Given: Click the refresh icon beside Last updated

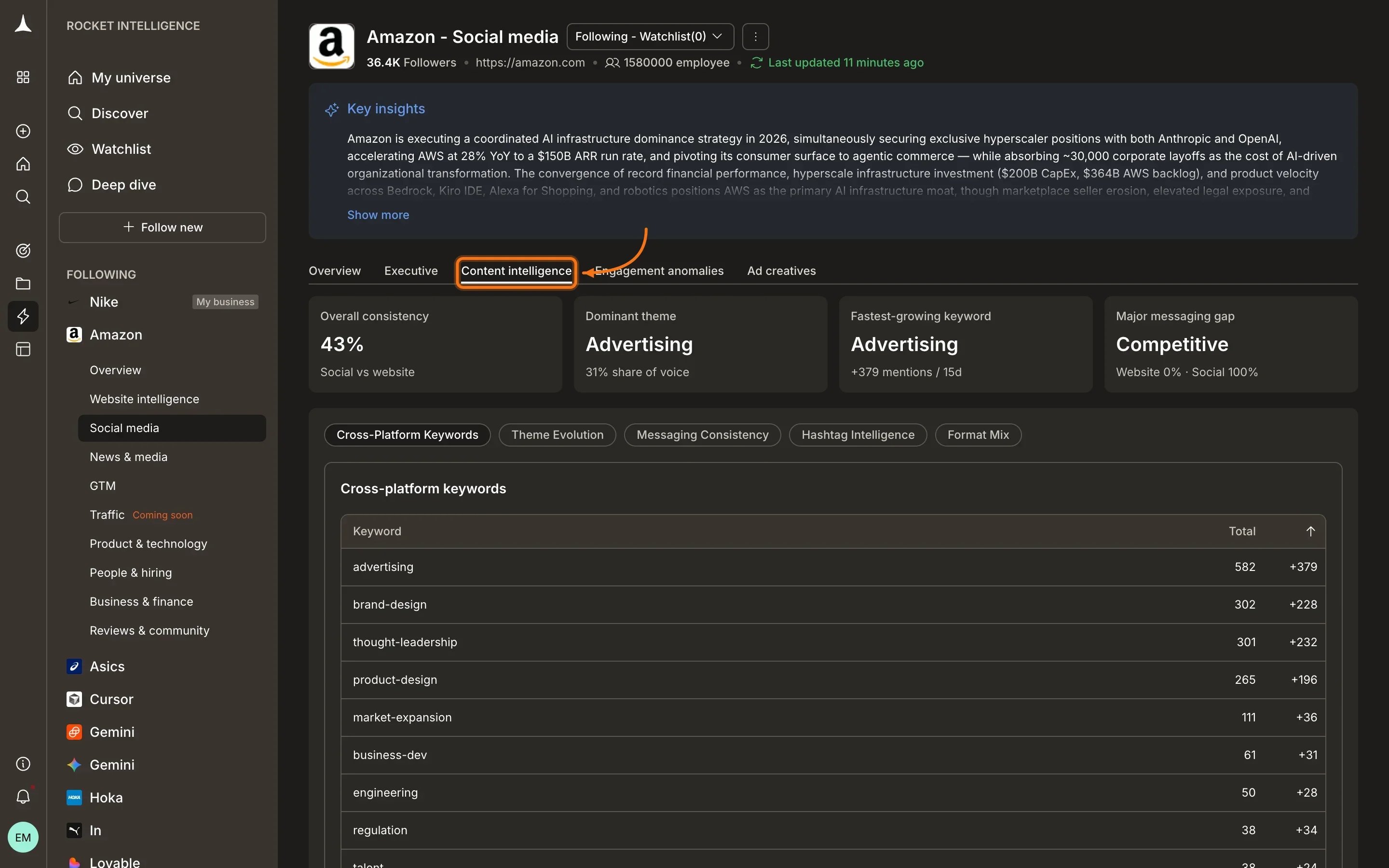Looking at the screenshot, I should click(x=757, y=63).
